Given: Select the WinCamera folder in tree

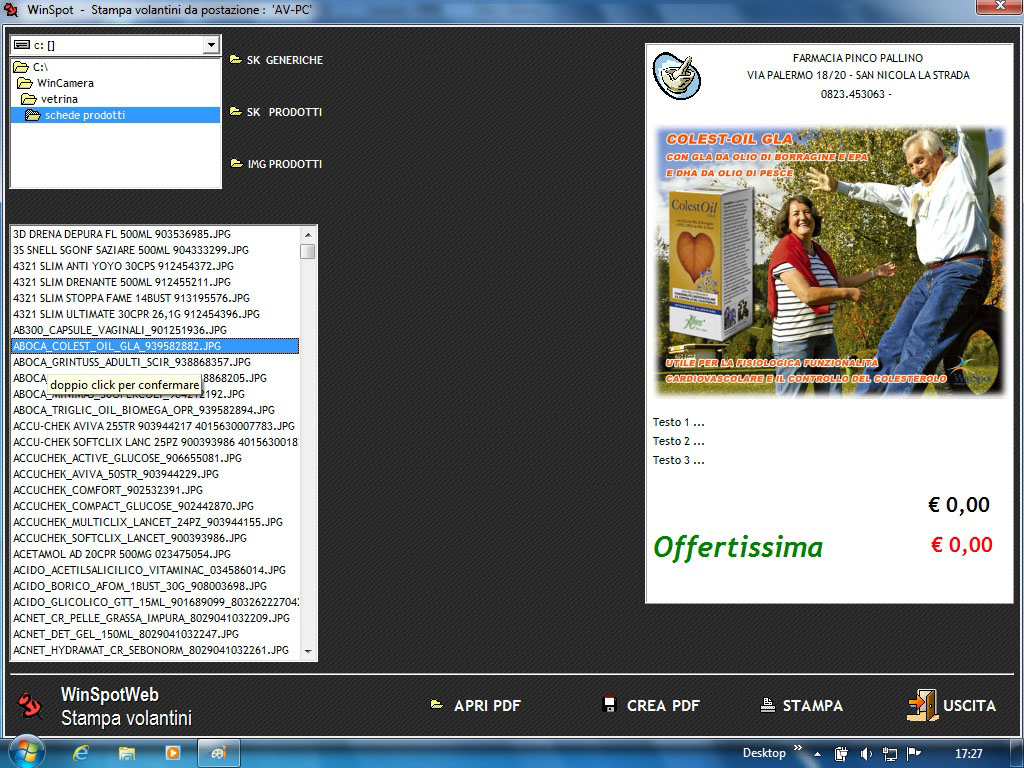Looking at the screenshot, I should tap(65, 83).
